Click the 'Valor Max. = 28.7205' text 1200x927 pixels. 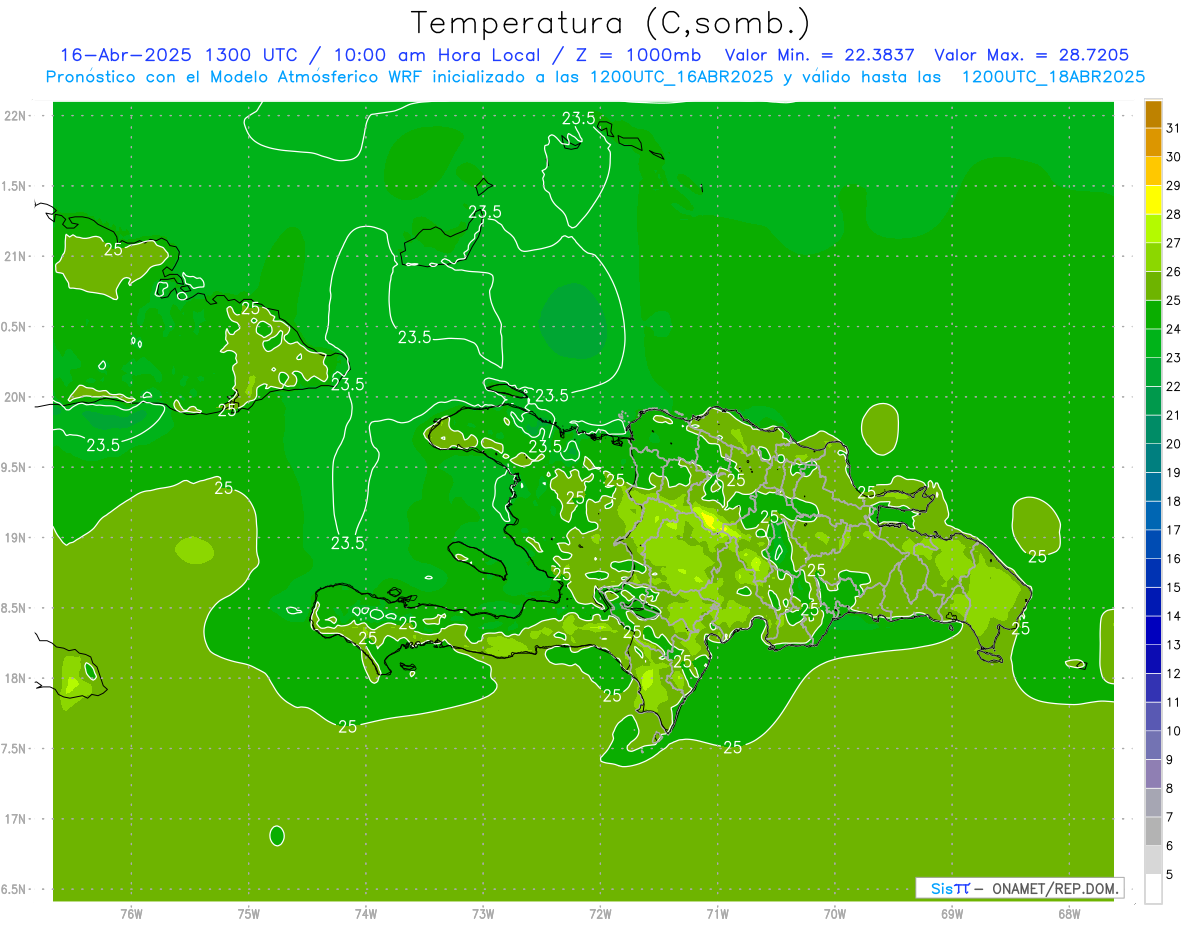pos(1032,54)
